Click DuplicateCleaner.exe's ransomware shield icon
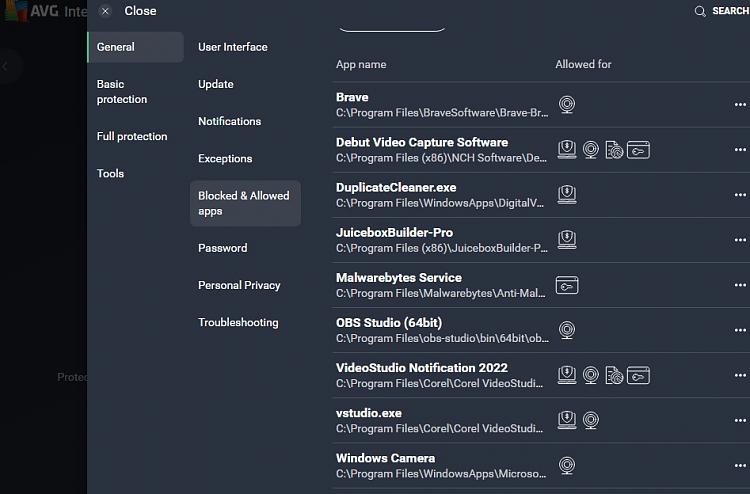 click(x=567, y=195)
